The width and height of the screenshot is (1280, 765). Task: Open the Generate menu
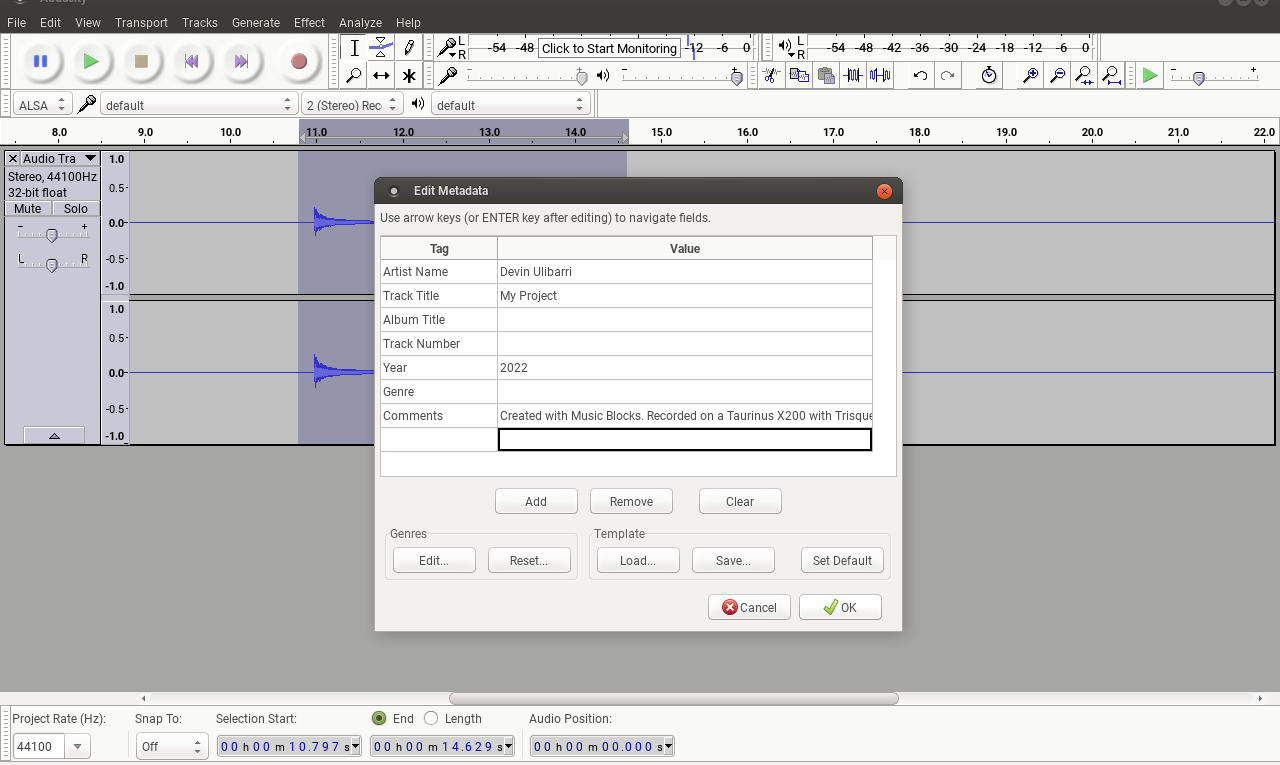(x=255, y=22)
